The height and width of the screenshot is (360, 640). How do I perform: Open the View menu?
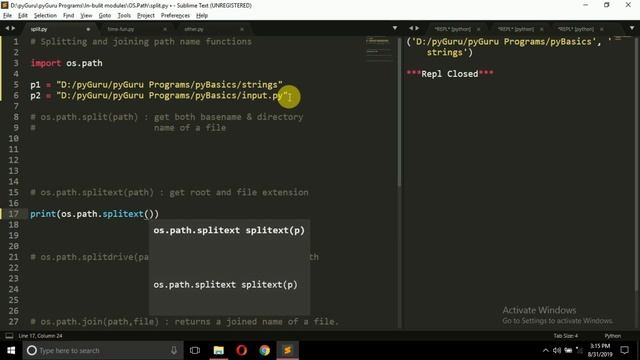tap(86, 16)
